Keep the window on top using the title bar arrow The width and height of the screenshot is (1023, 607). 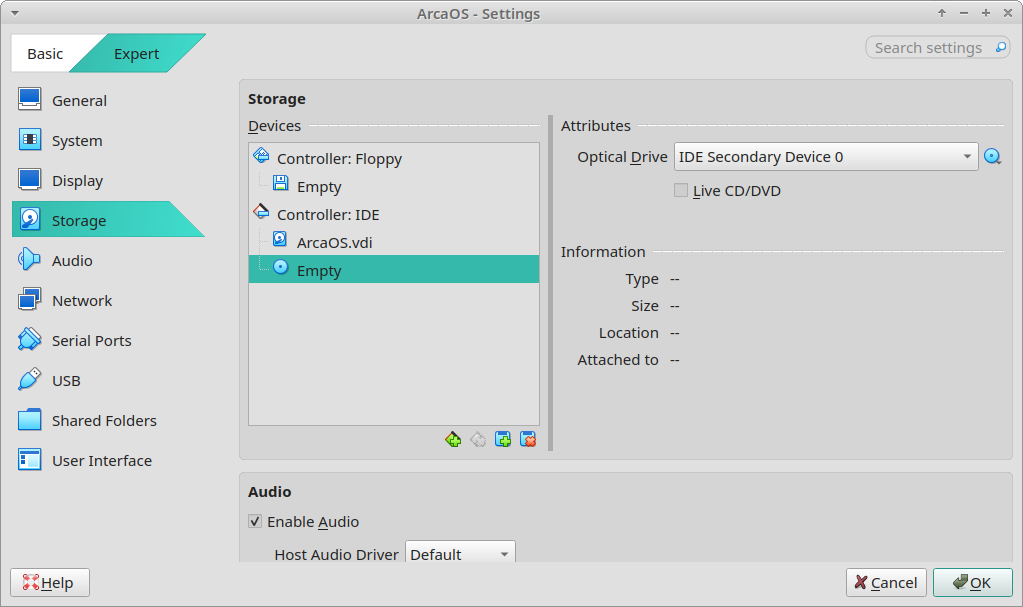(941, 13)
